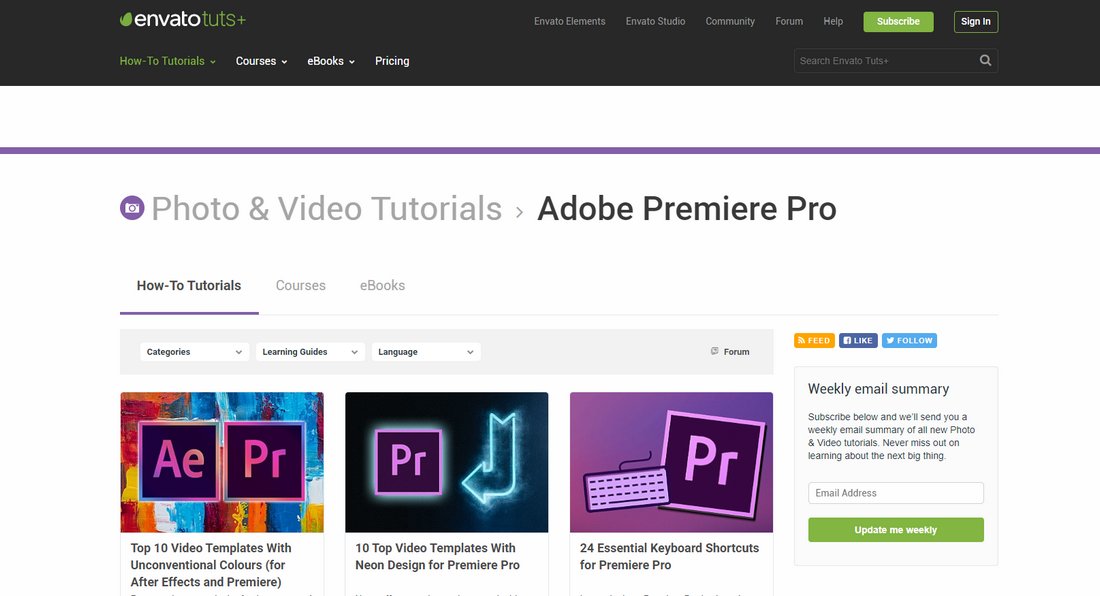Click the Sign In button
The width and height of the screenshot is (1100, 596).
[x=976, y=22]
